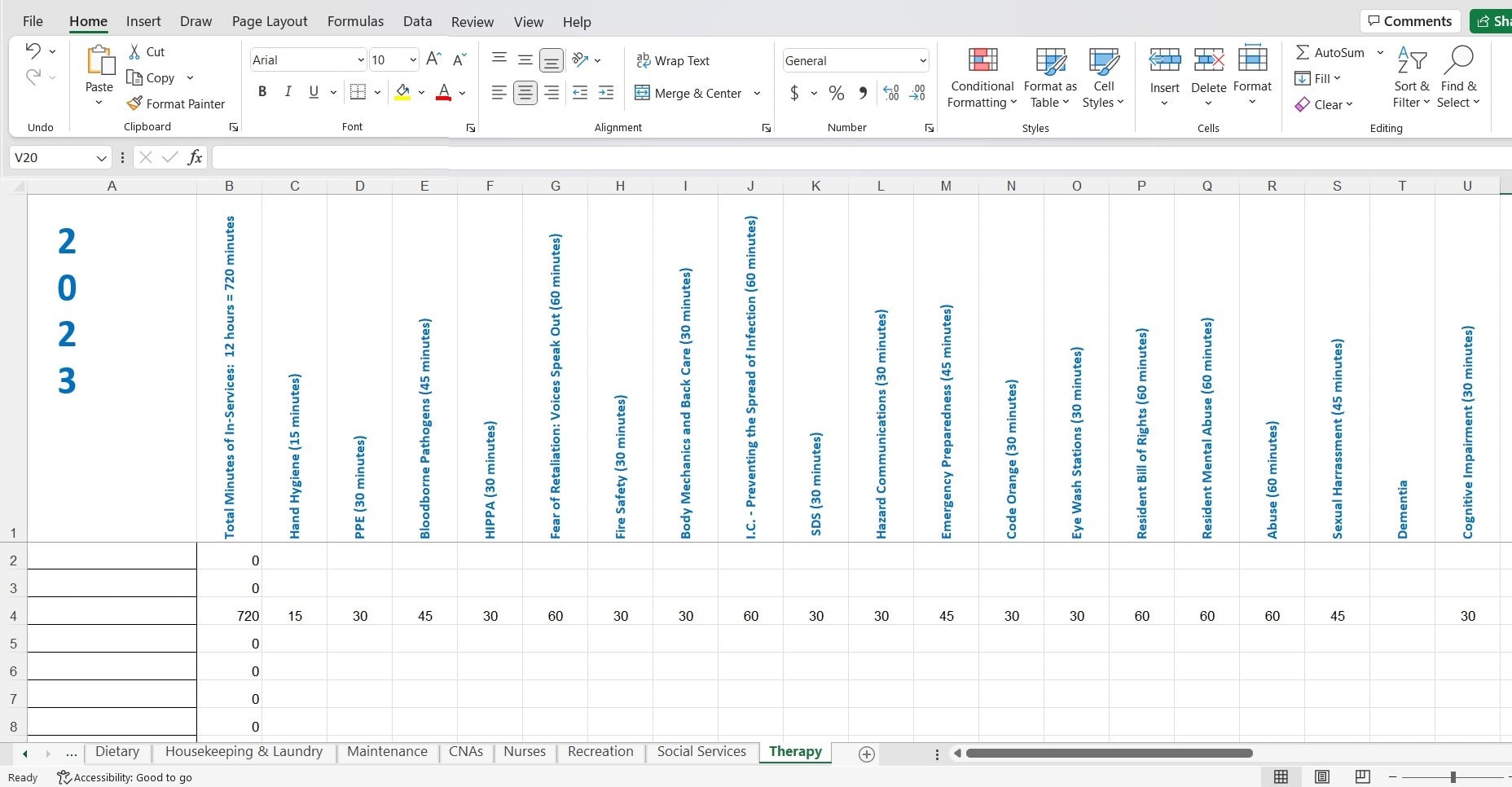
Task: Apply Comma Style number format
Action: click(863, 93)
